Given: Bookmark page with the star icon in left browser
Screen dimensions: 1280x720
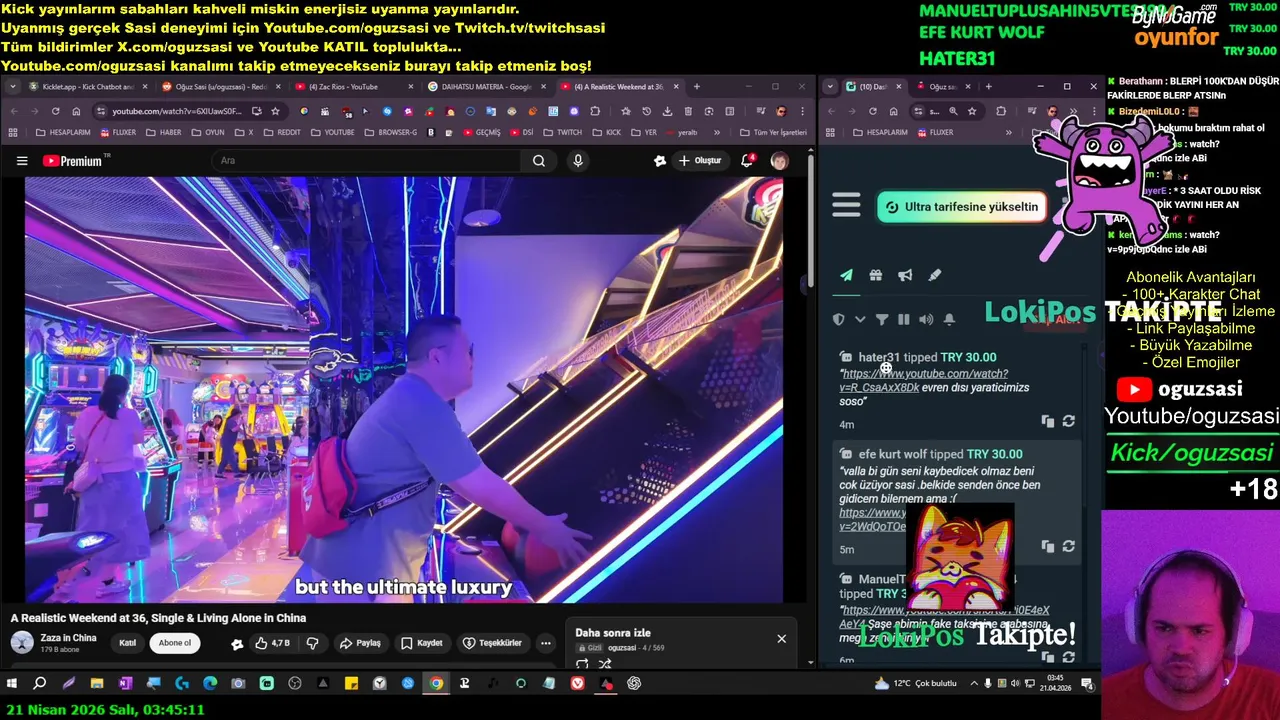Looking at the screenshot, I should pos(276,111).
